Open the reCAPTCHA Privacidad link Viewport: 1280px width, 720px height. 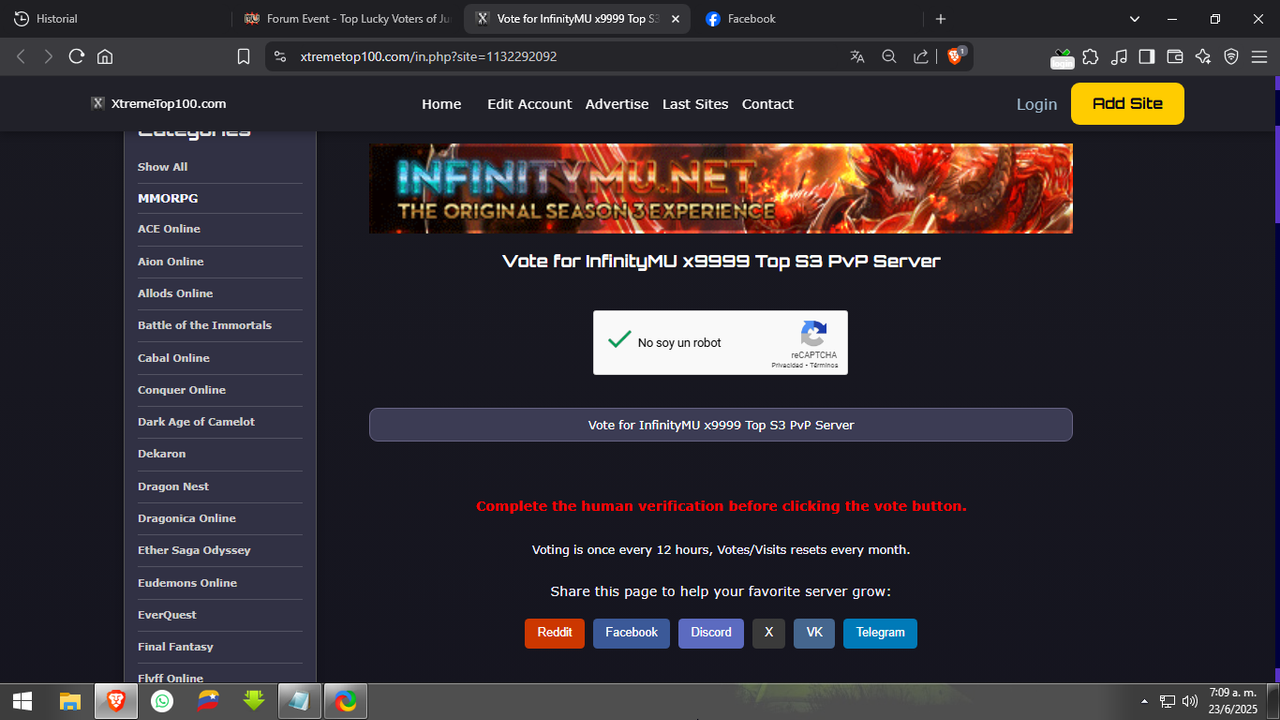[786, 365]
